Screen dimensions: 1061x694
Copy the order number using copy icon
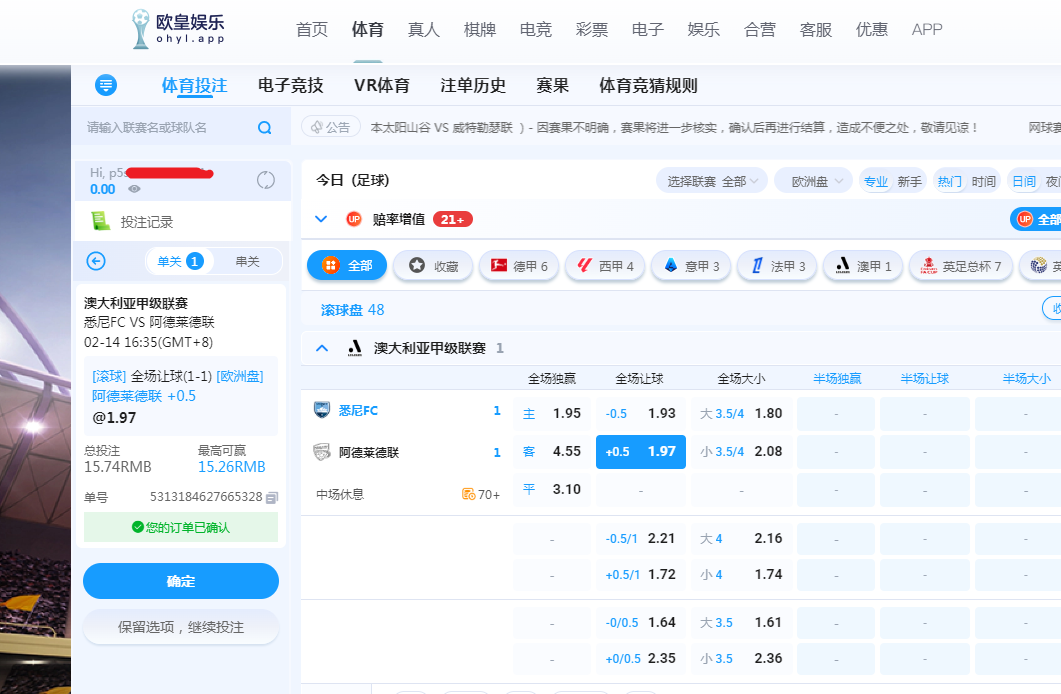pyautogui.click(x=273, y=497)
